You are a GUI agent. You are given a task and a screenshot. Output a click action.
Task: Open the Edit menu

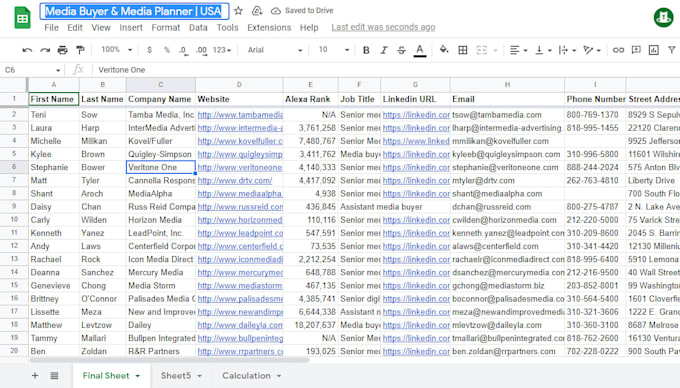[75, 27]
